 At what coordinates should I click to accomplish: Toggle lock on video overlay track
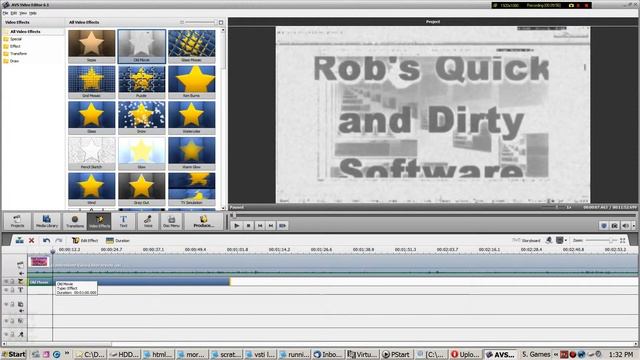(12, 304)
